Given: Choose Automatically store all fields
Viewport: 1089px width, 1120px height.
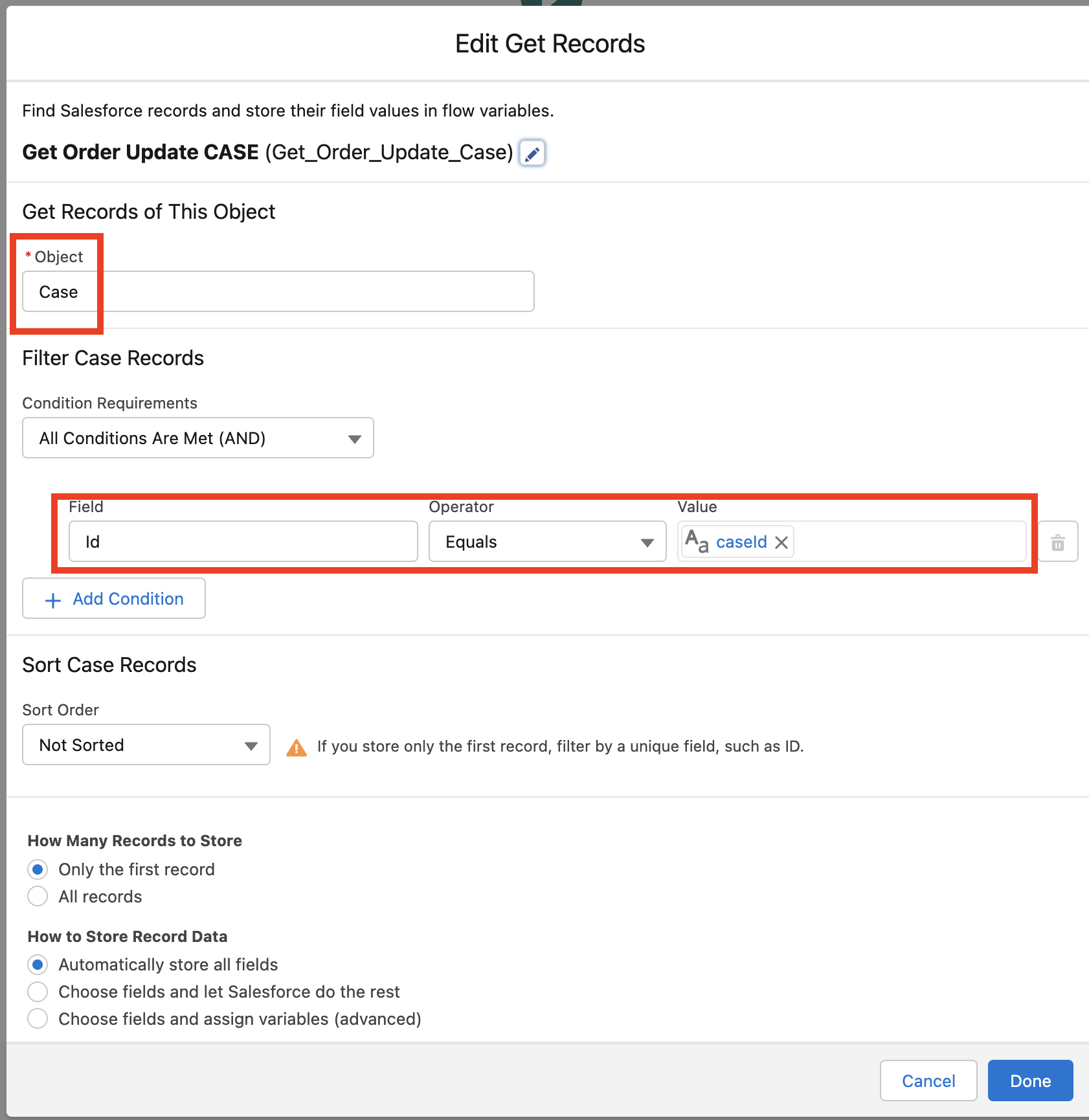Looking at the screenshot, I should click(x=38, y=965).
